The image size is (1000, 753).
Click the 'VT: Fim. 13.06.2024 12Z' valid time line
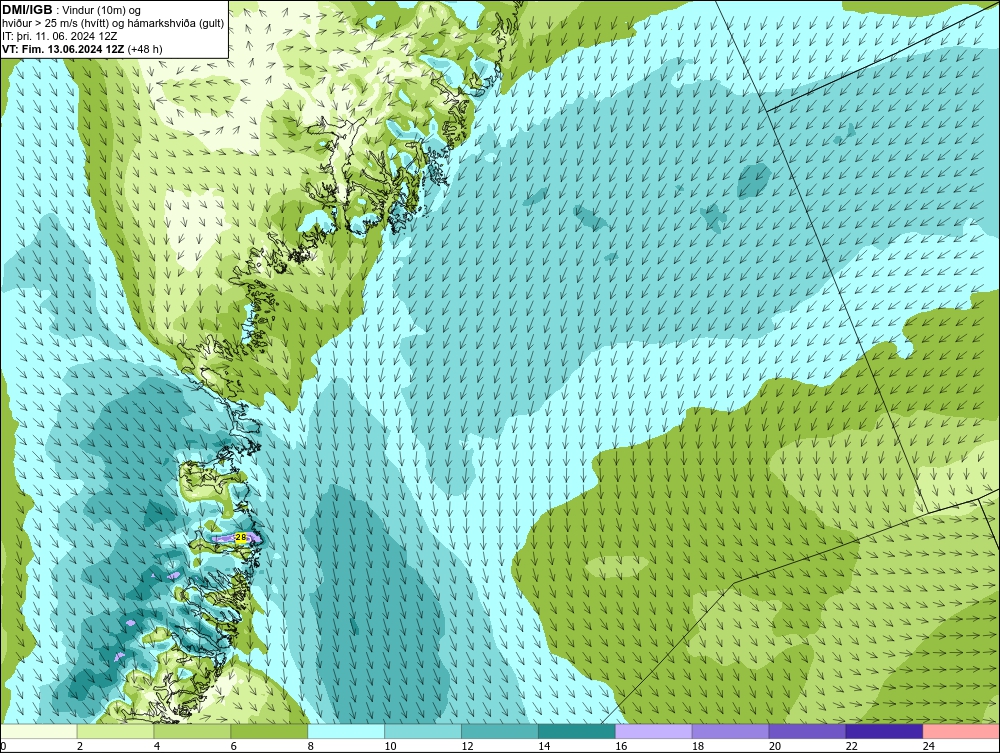(x=82, y=49)
